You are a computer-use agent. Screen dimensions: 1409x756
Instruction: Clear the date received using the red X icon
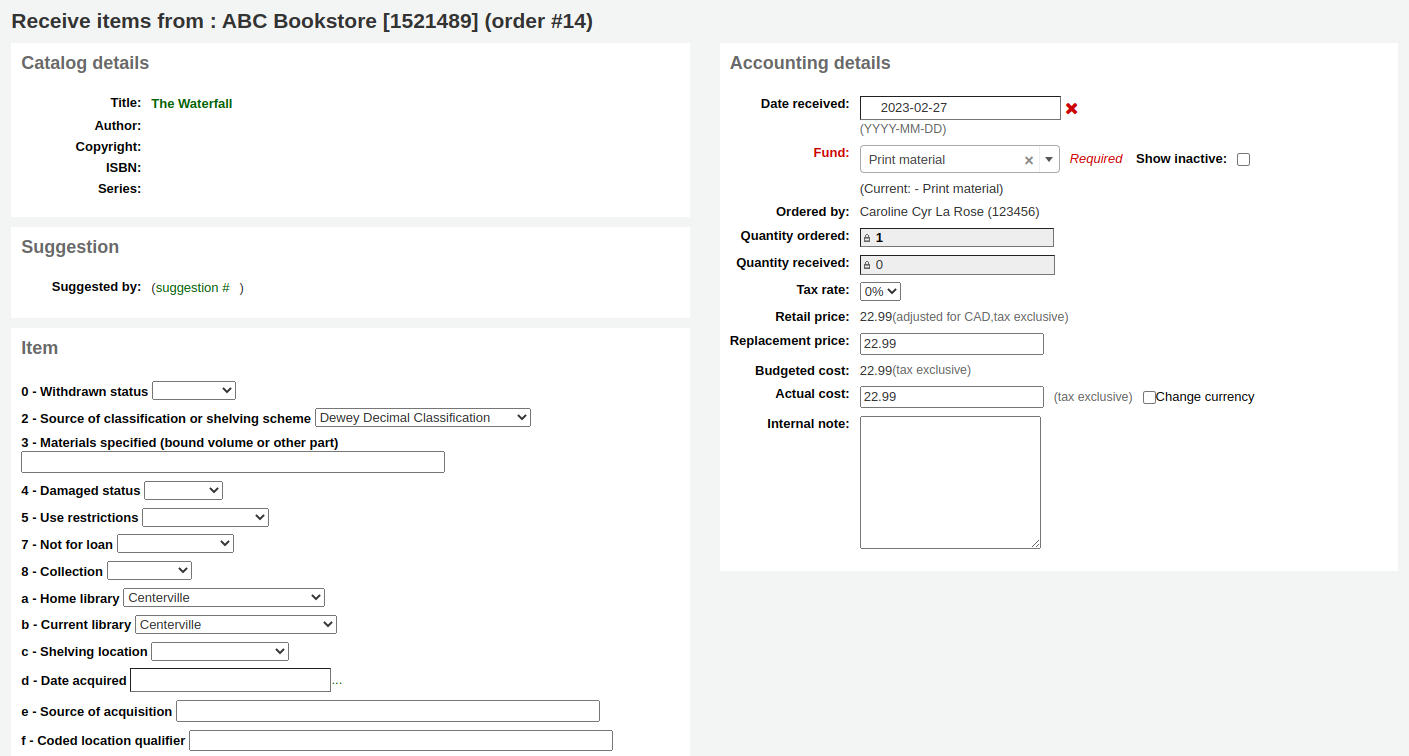1071,108
